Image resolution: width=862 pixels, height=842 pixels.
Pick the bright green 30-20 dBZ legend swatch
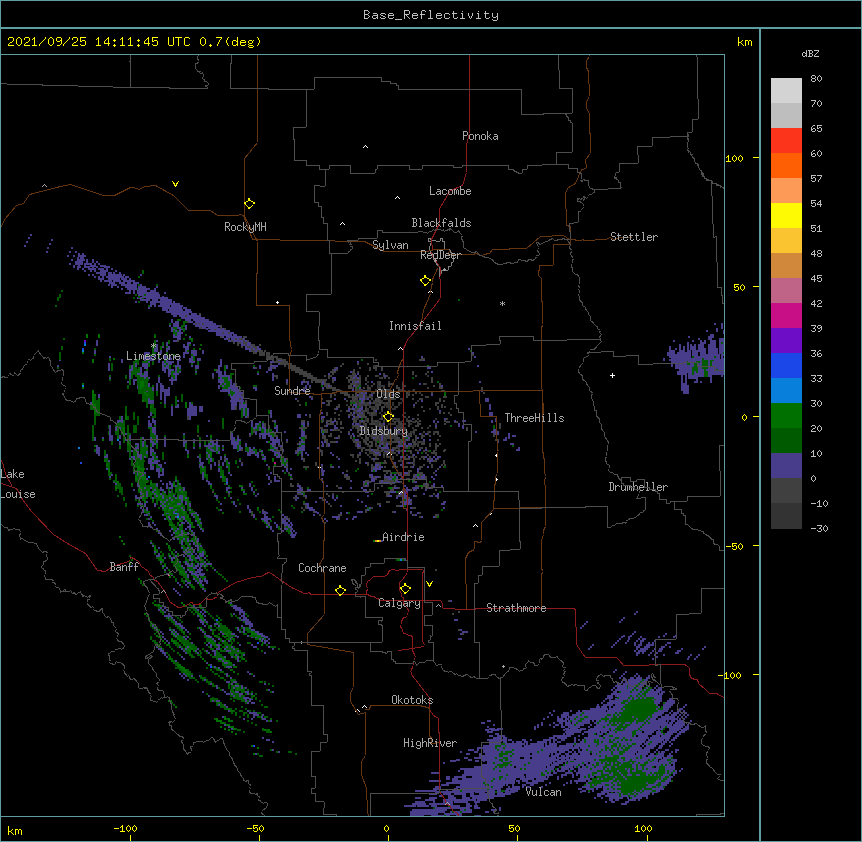pyautogui.click(x=786, y=416)
